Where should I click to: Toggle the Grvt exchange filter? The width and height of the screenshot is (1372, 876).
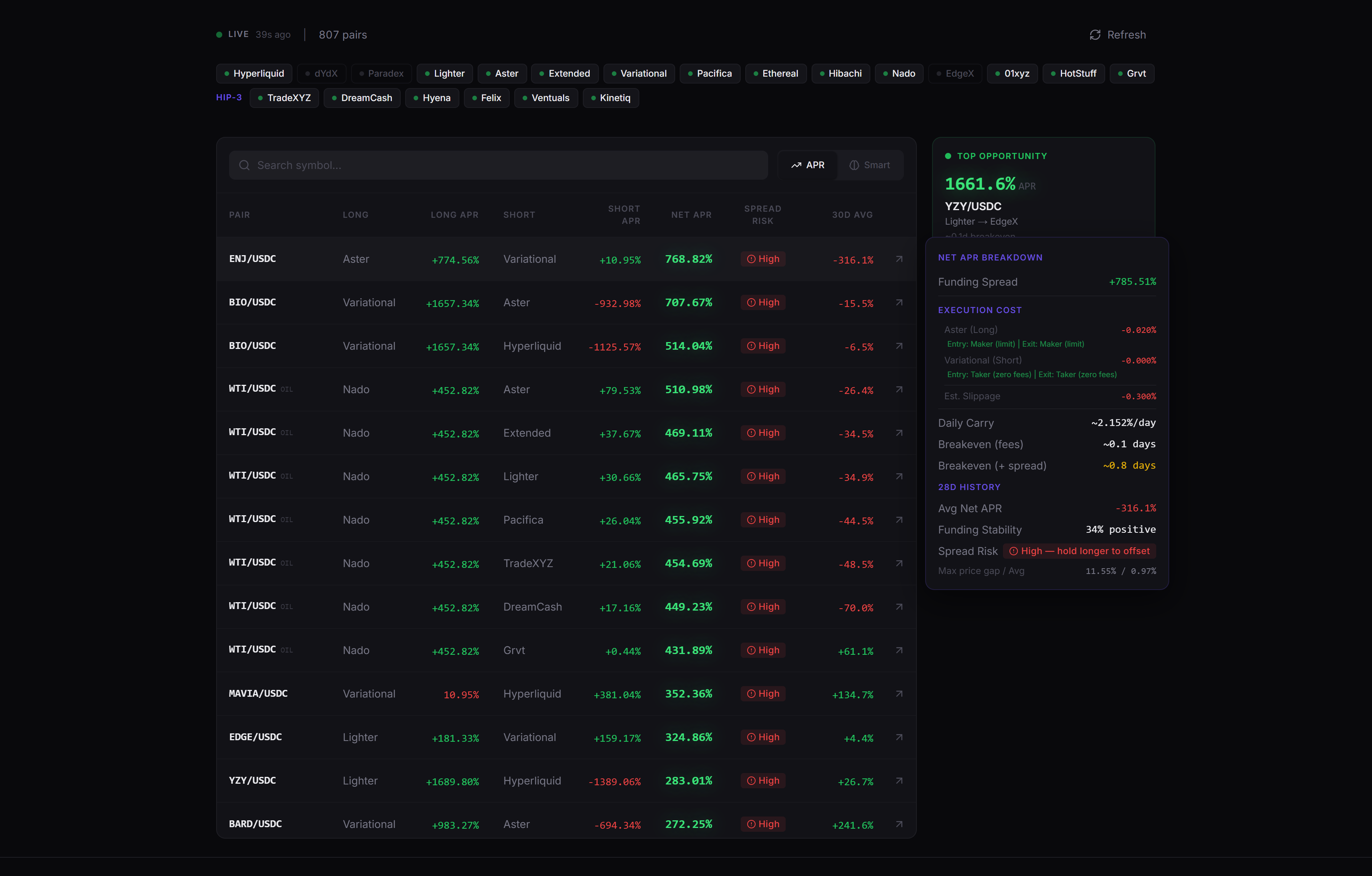pyautogui.click(x=1132, y=74)
